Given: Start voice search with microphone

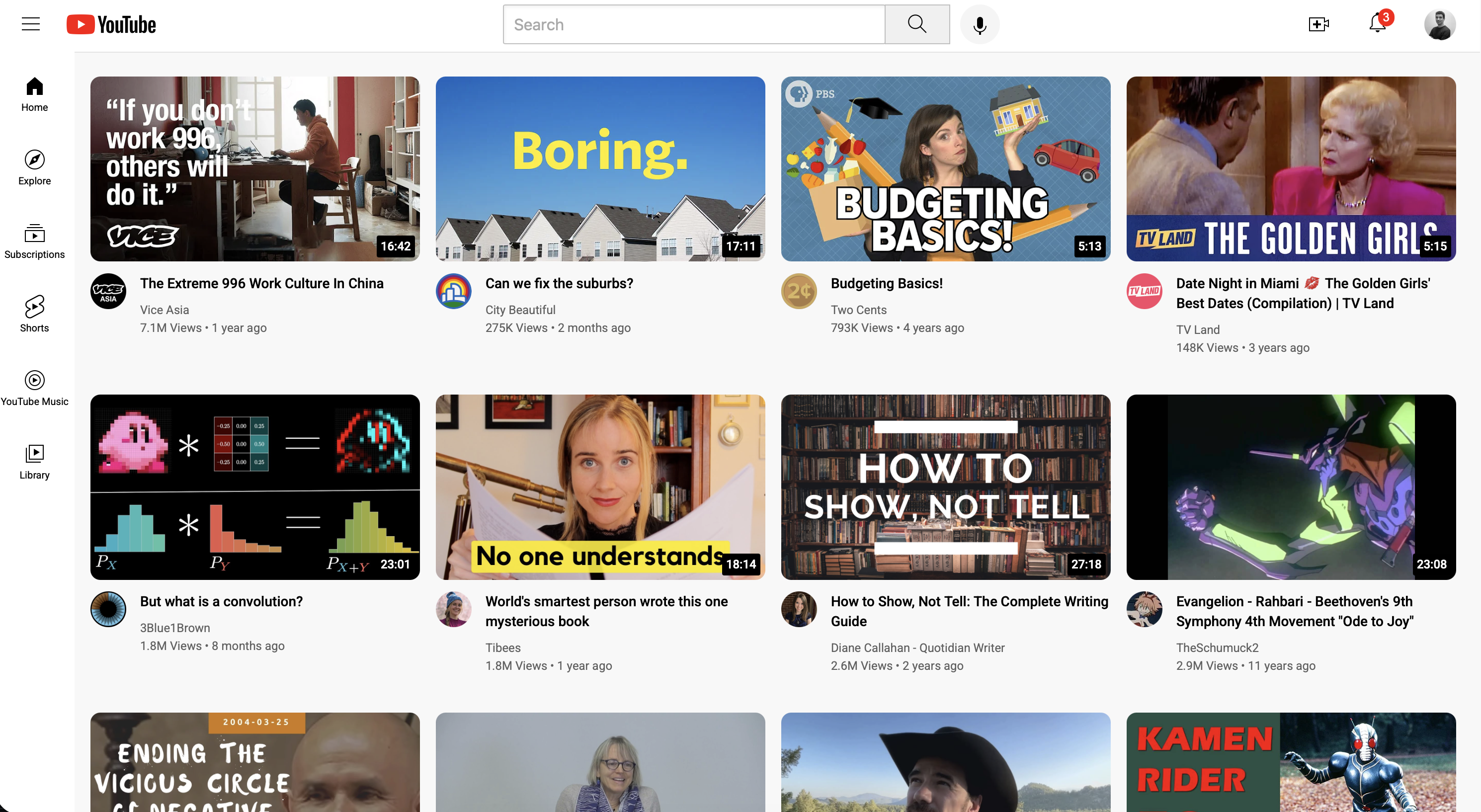Looking at the screenshot, I should coord(980,24).
